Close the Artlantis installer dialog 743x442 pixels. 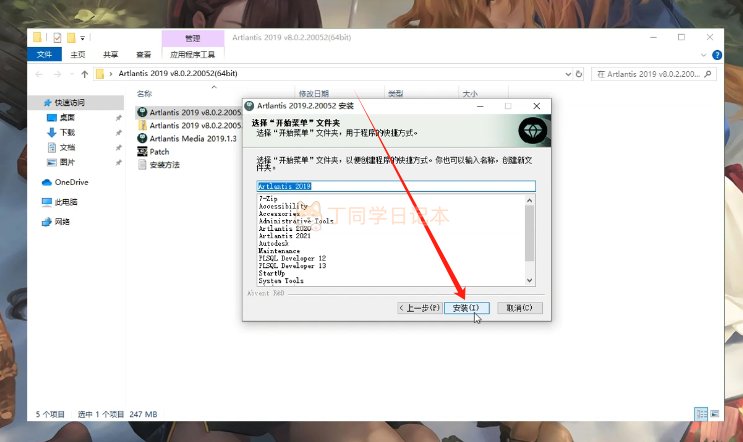click(536, 106)
